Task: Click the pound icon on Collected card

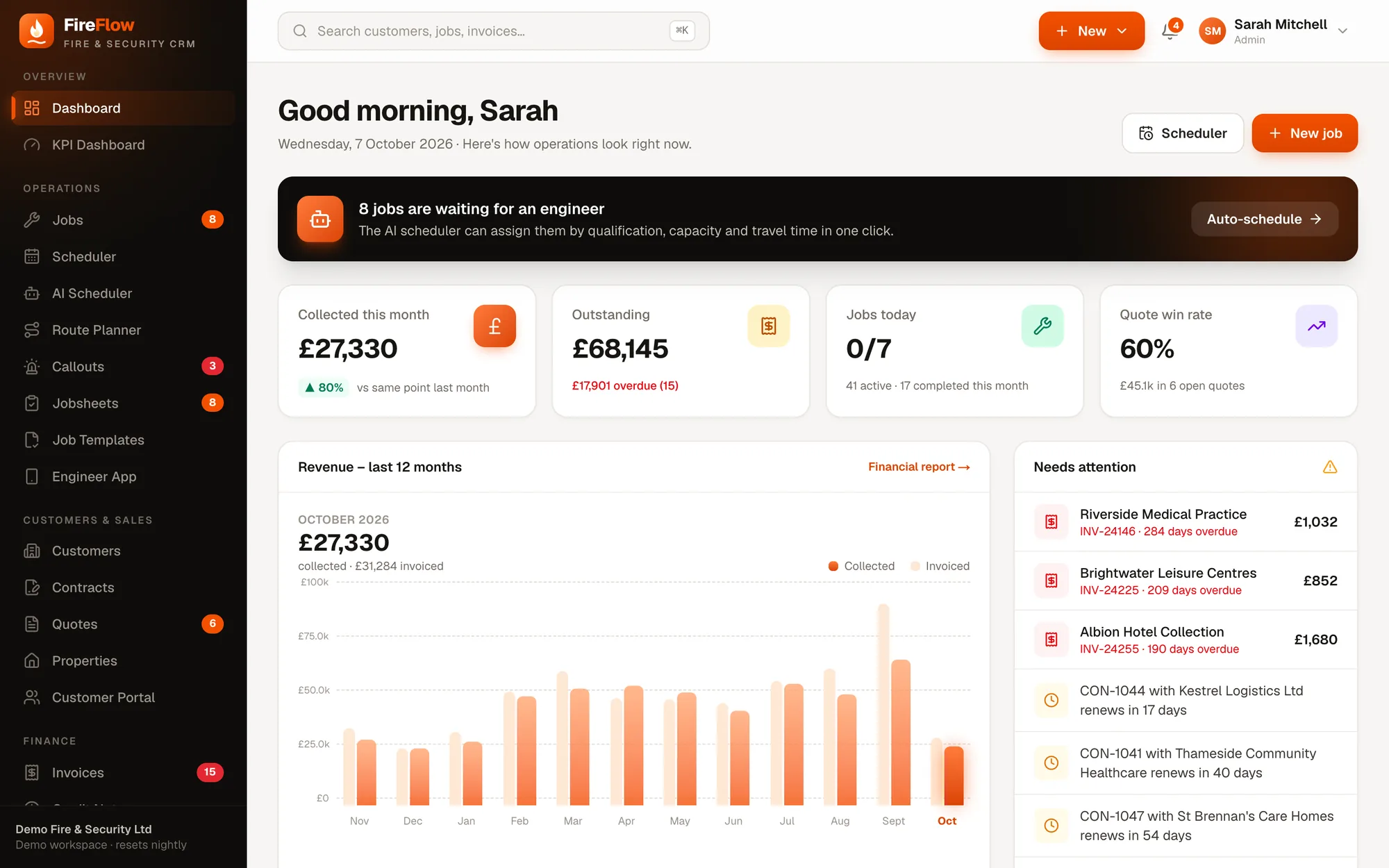Action: coord(494,326)
